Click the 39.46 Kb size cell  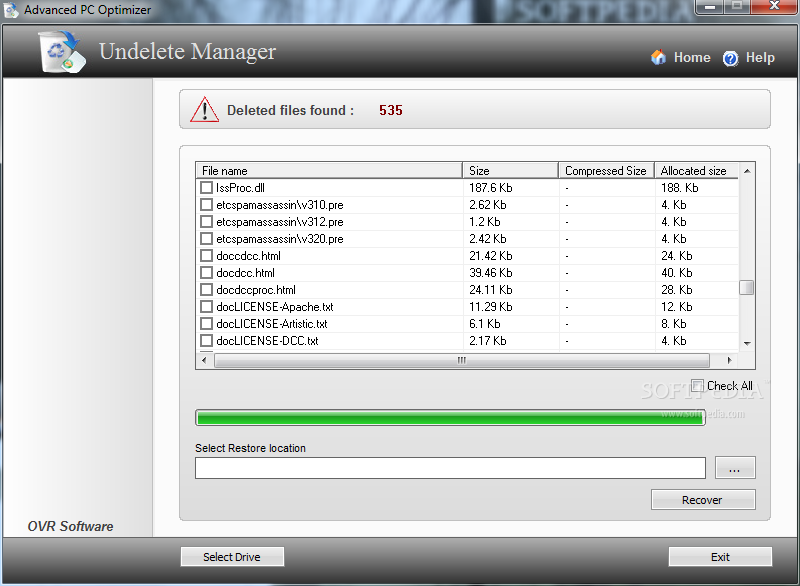(x=490, y=273)
